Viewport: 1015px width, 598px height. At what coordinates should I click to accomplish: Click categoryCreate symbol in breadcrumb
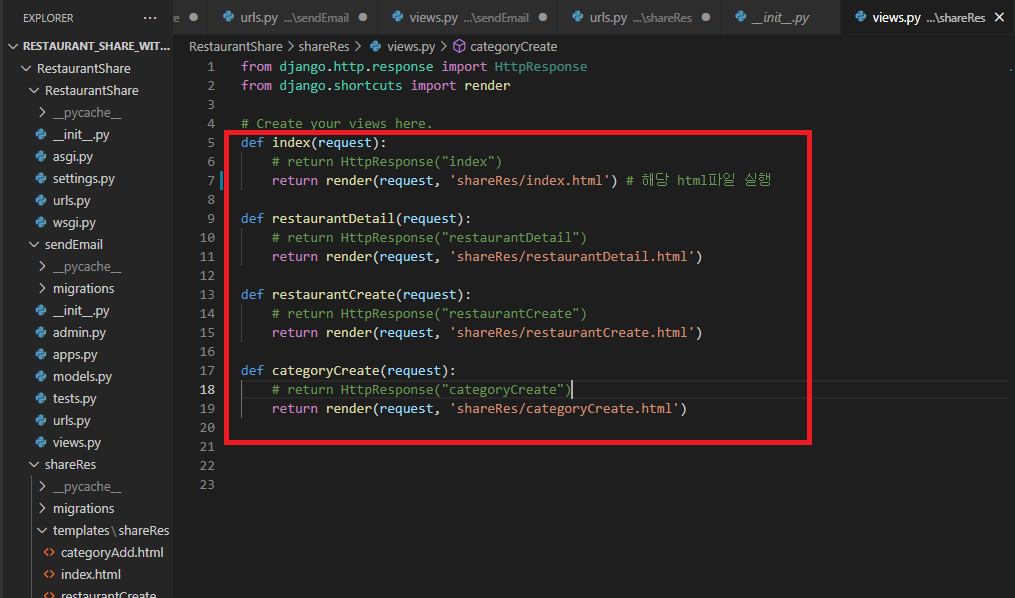(513, 47)
